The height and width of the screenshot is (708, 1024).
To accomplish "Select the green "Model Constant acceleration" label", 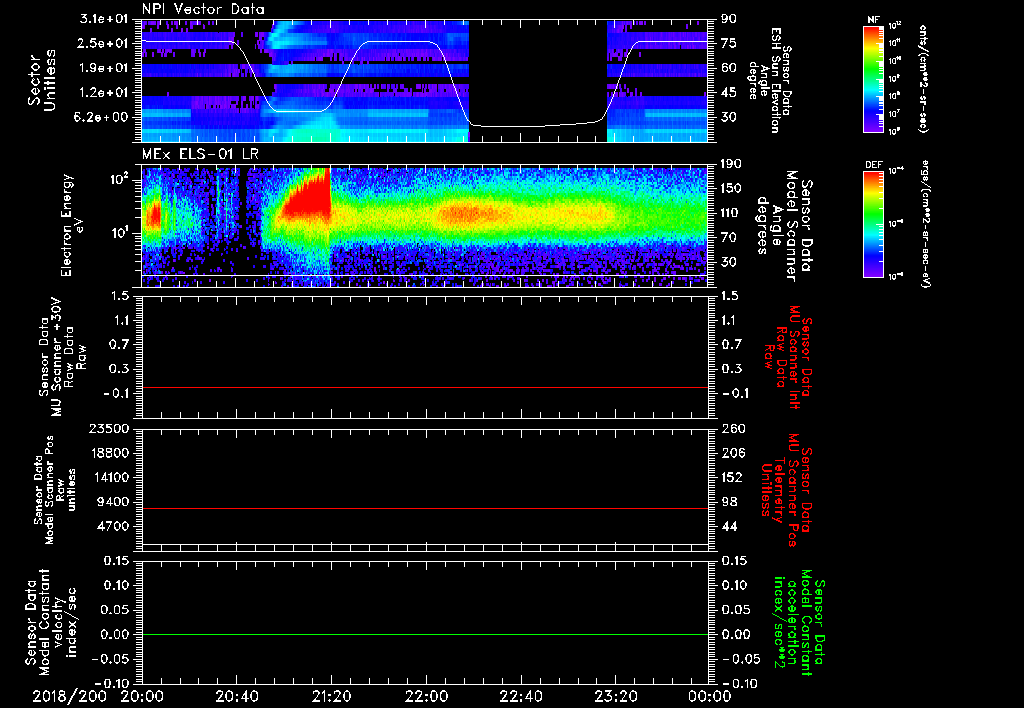I will pos(798,623).
